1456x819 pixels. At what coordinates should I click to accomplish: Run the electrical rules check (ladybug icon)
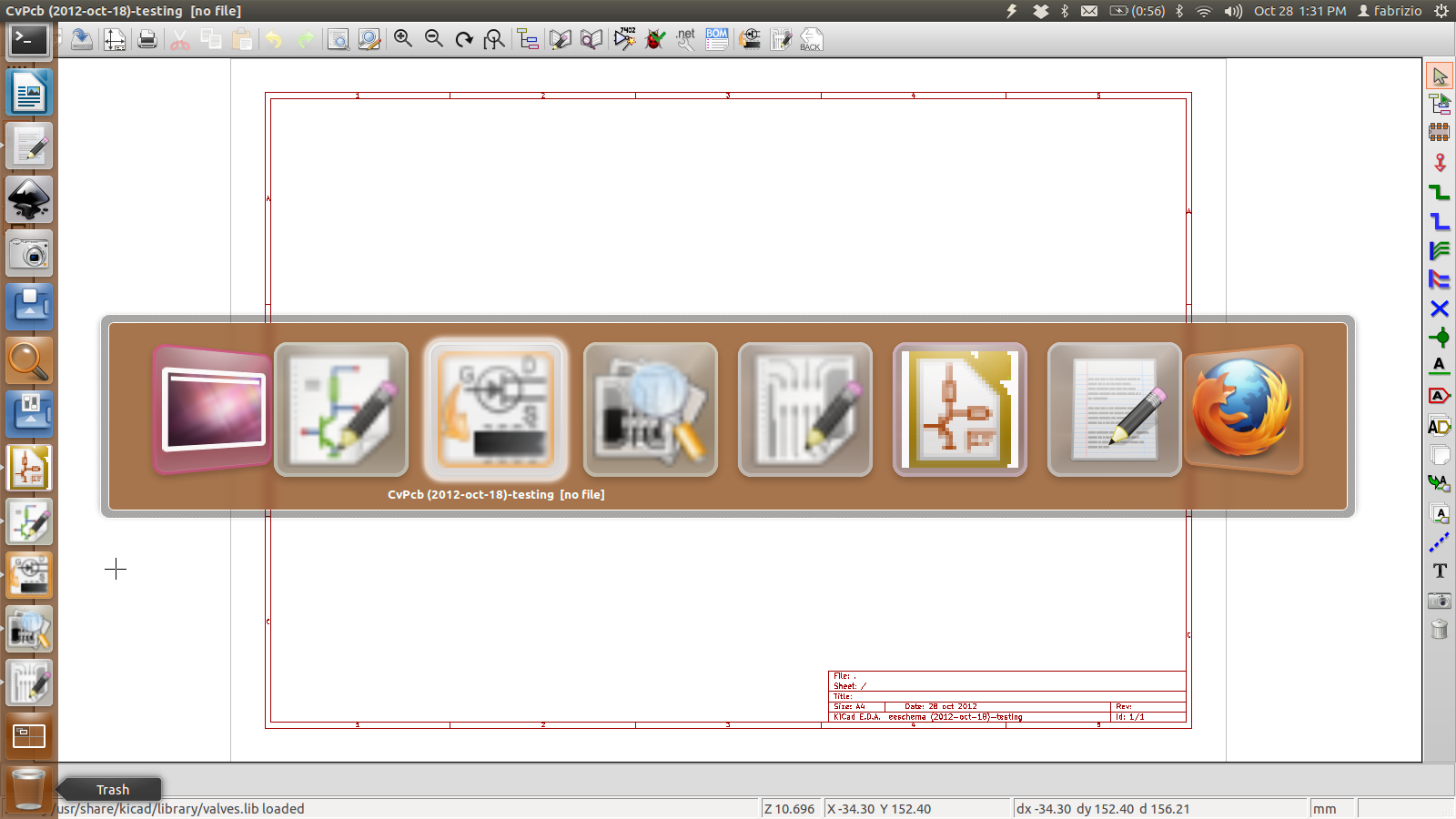click(655, 39)
